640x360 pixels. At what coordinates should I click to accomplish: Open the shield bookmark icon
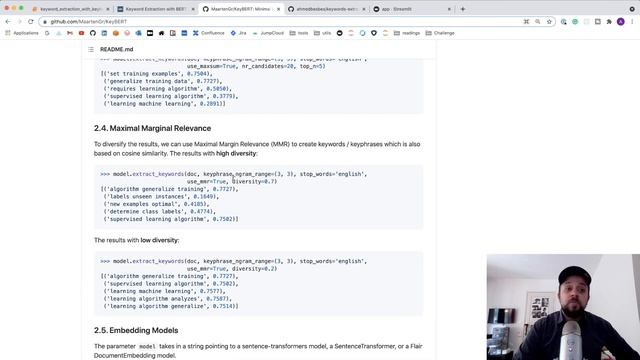[374, 33]
